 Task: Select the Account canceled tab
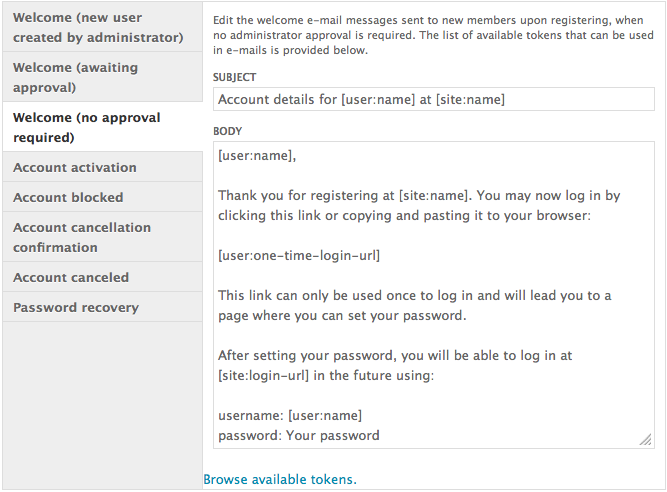coord(71,277)
